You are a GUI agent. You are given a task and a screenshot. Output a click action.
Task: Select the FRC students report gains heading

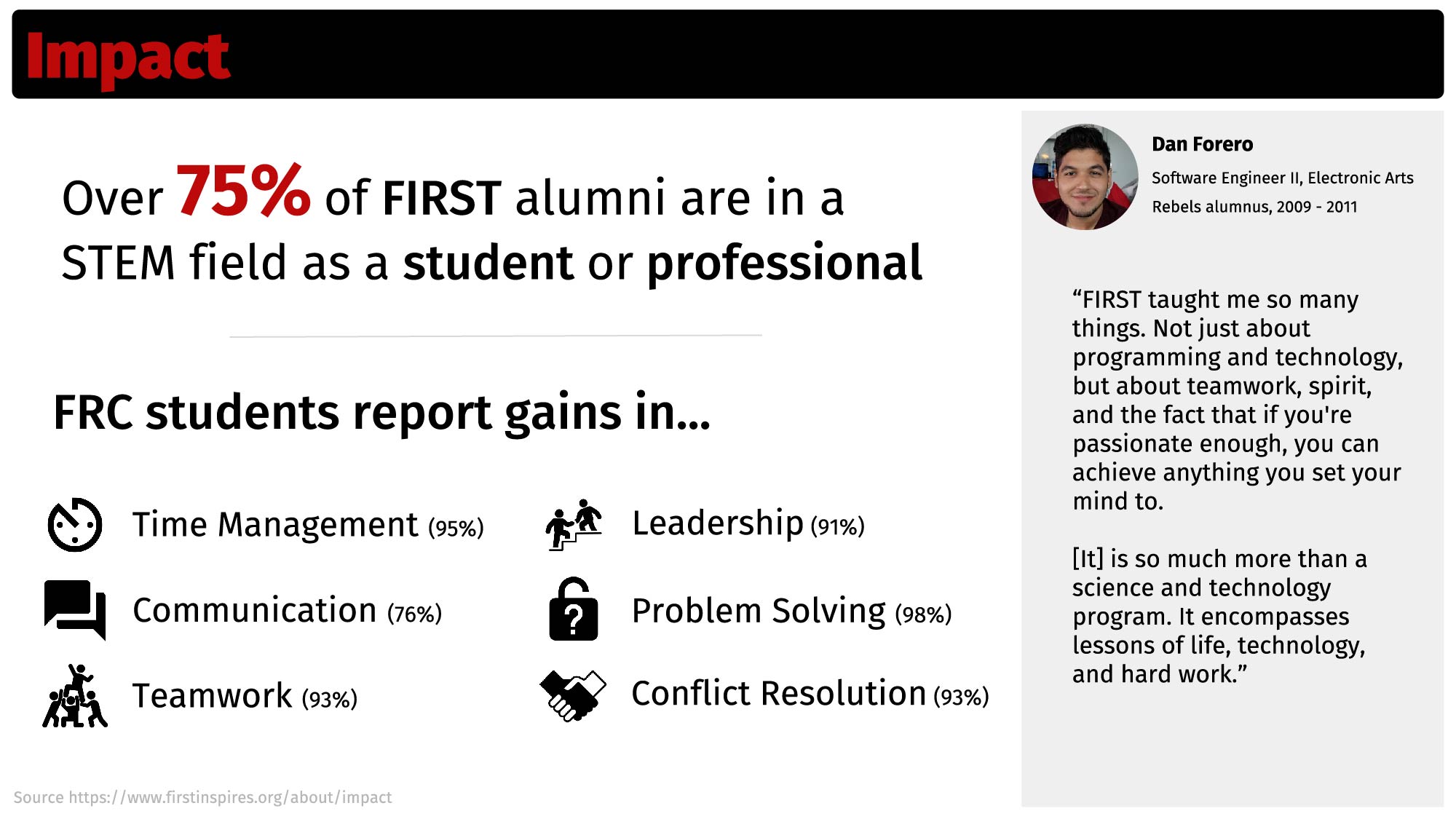click(x=381, y=414)
